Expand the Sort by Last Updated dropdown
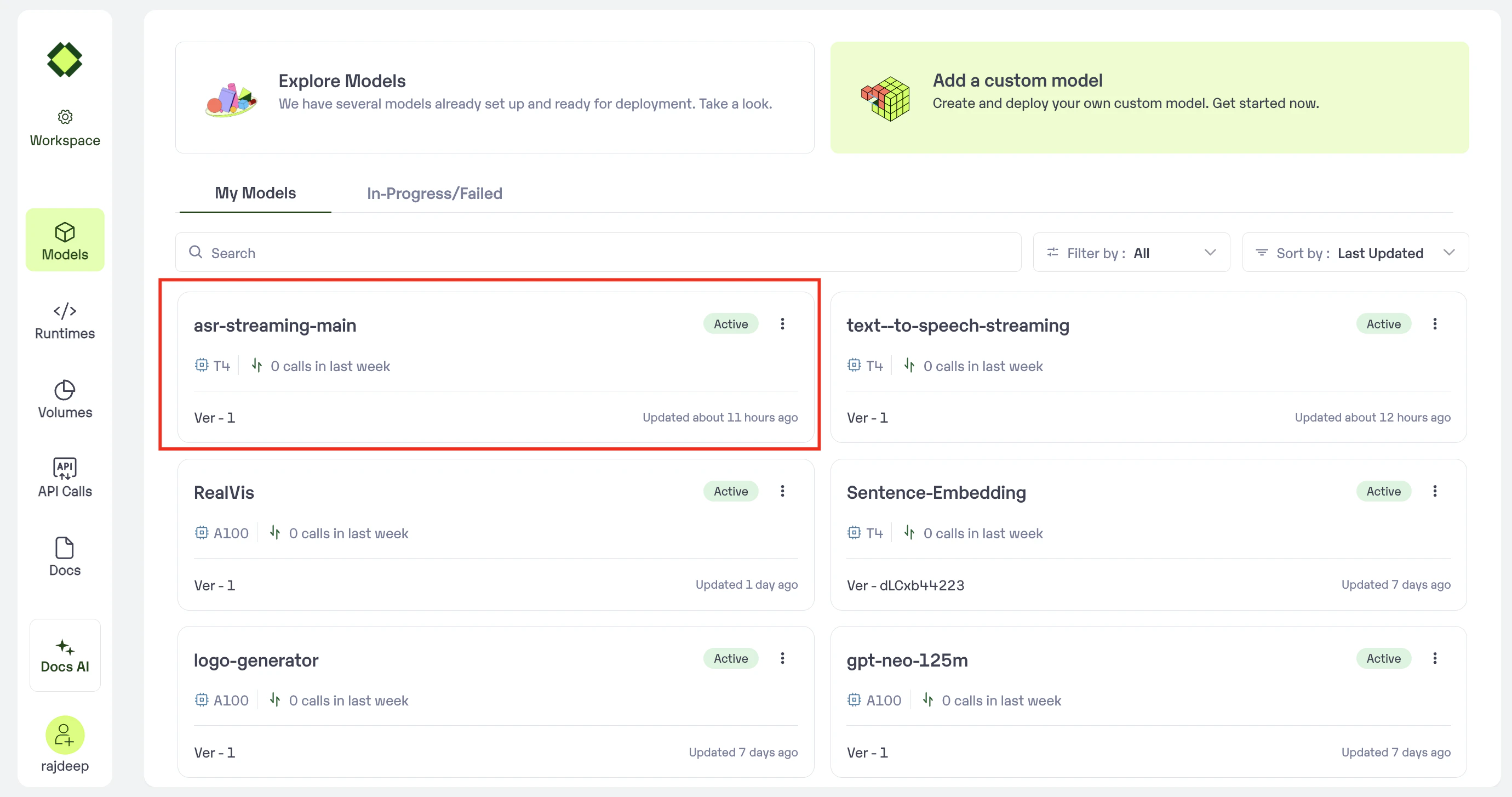 pos(1355,253)
